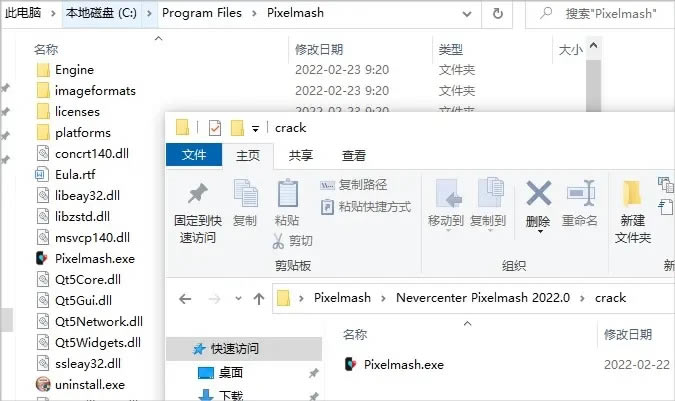675x401 pixels.
Task: Click Copy path (复制路径) in ribbon
Action: pyautogui.click(x=353, y=185)
